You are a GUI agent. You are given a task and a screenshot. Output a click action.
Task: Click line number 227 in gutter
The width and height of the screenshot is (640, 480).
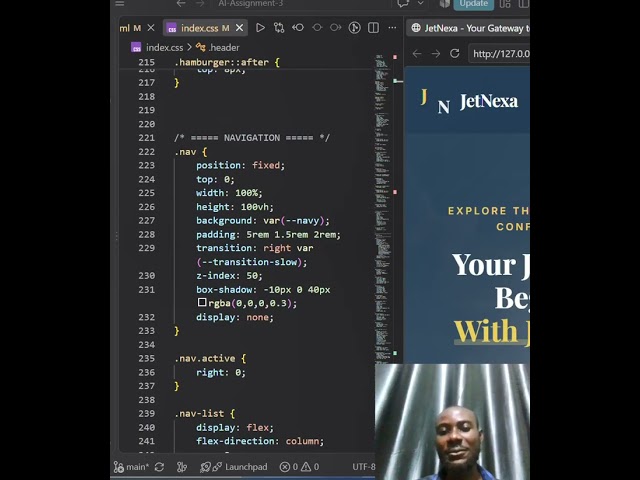[x=147, y=220]
